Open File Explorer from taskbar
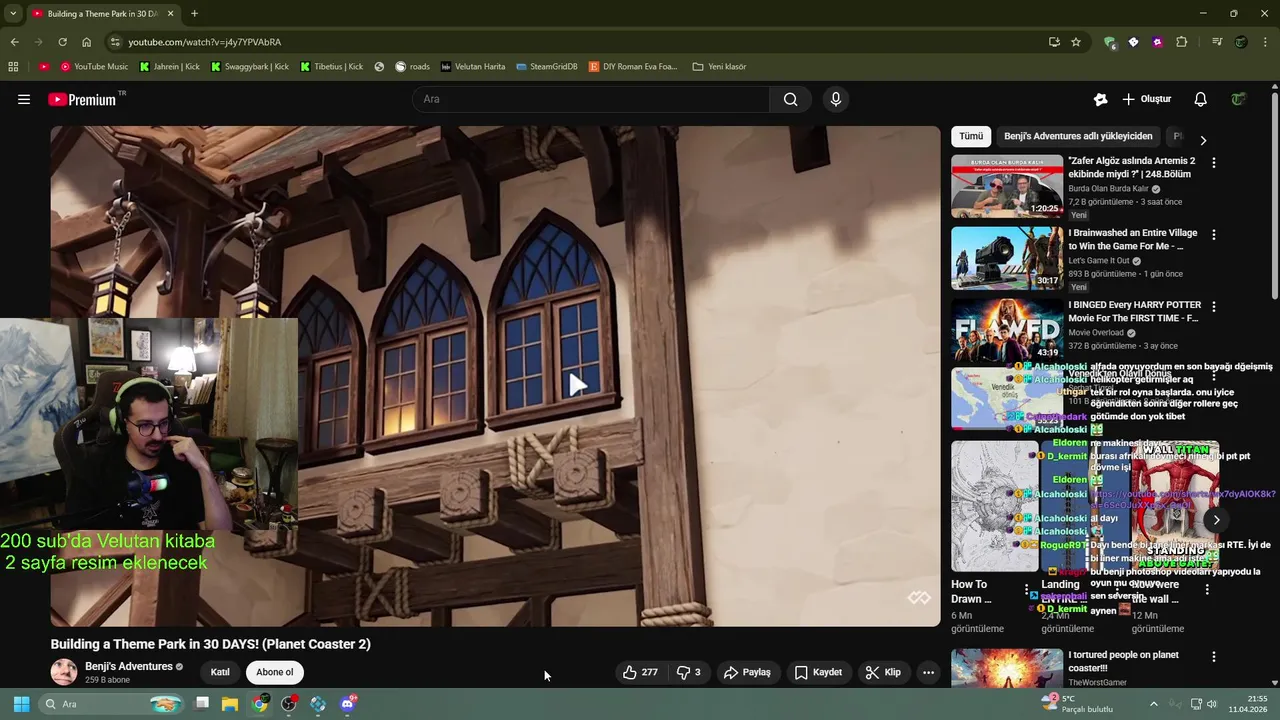This screenshot has height=720, width=1280. [230, 704]
